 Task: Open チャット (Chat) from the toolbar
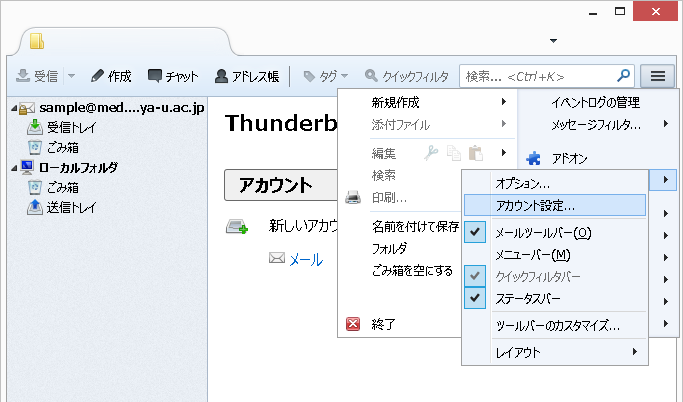tap(173, 76)
